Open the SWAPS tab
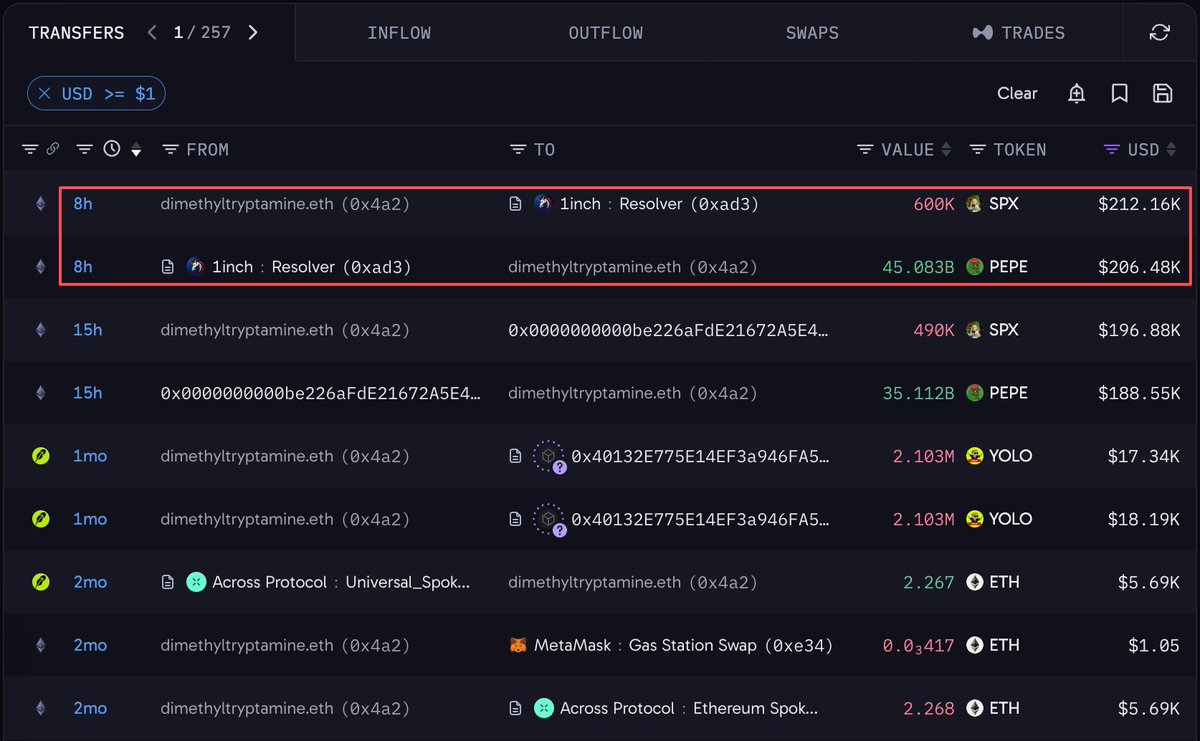The height and width of the screenshot is (741, 1200). (812, 33)
